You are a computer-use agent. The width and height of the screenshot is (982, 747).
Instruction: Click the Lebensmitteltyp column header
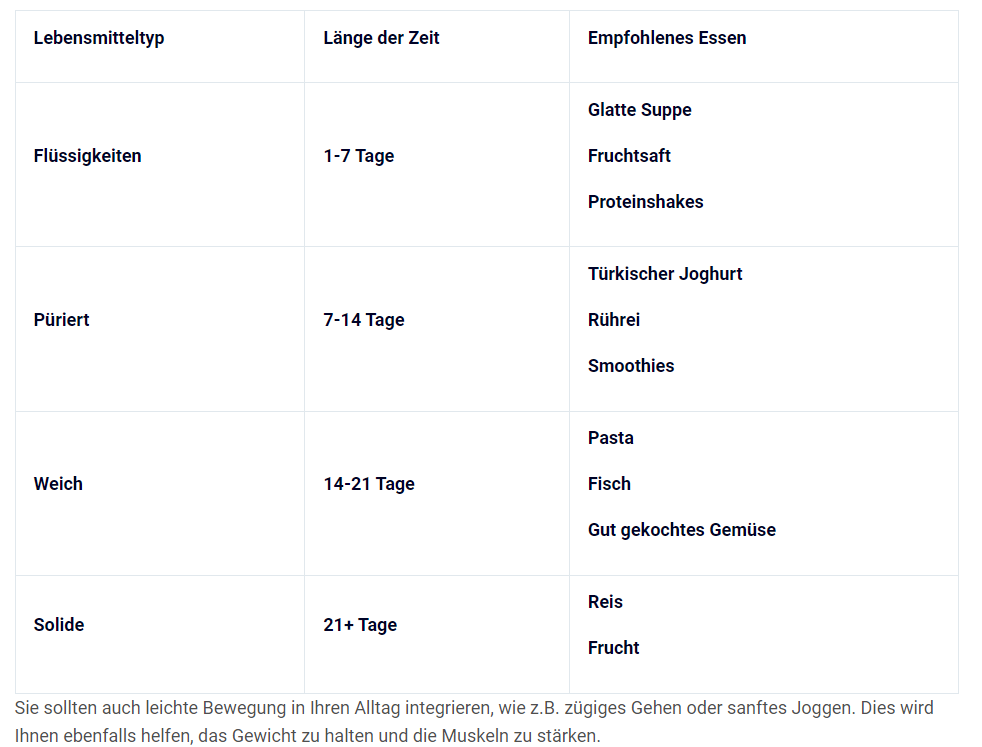pyautogui.click(x=99, y=38)
